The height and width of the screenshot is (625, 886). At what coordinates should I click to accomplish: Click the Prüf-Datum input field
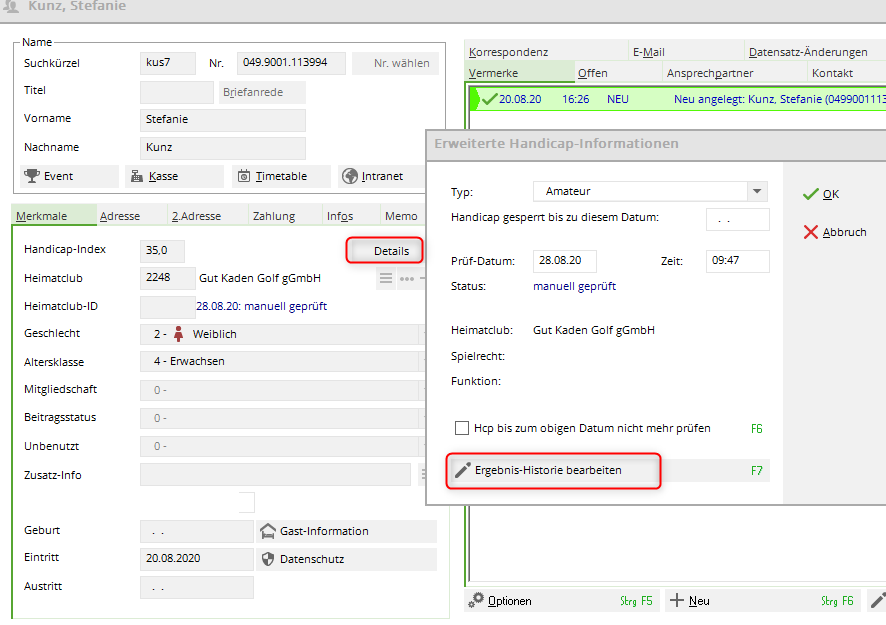[564, 261]
